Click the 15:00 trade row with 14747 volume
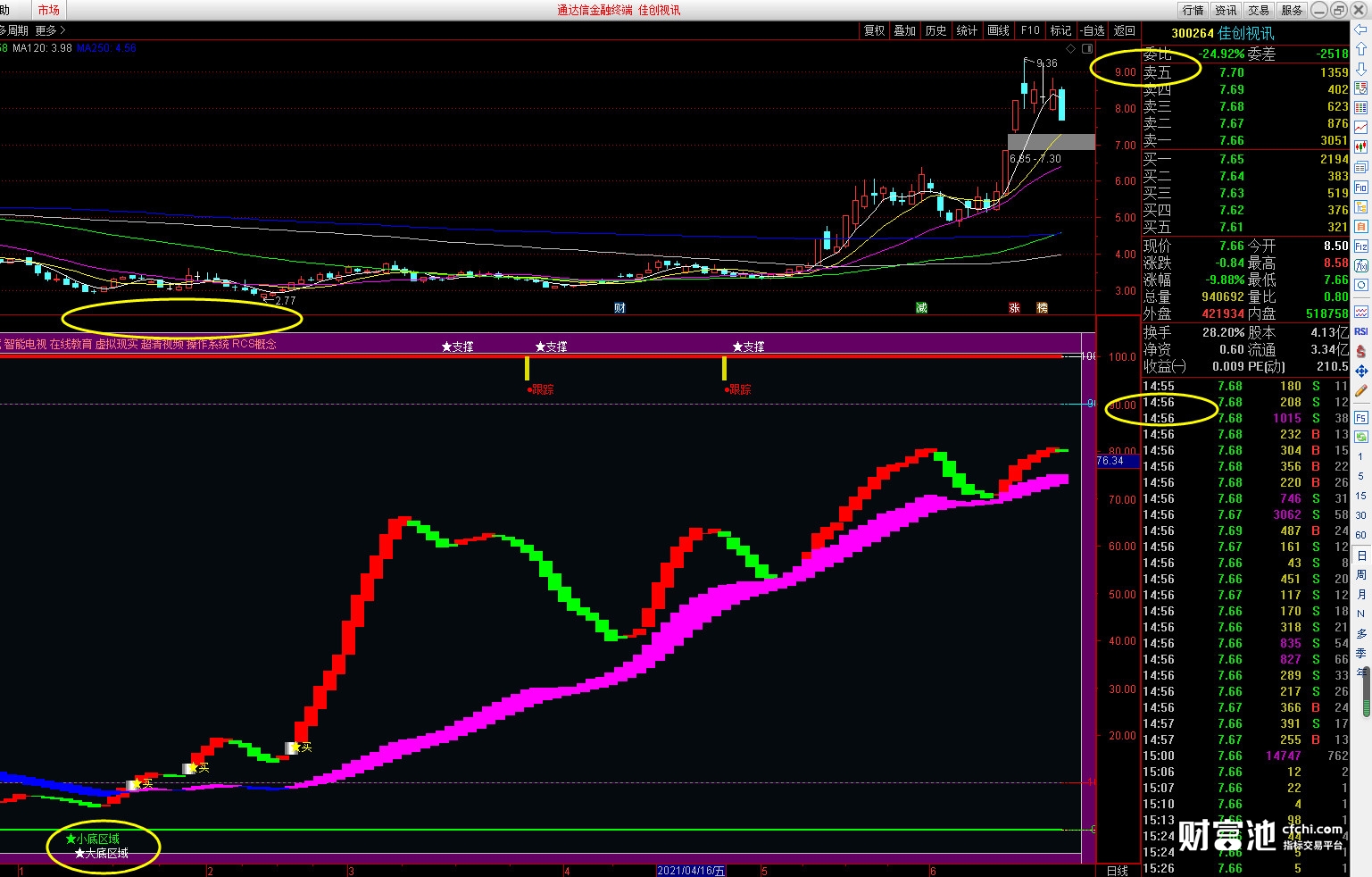This screenshot has width=1372, height=877. (1246, 756)
